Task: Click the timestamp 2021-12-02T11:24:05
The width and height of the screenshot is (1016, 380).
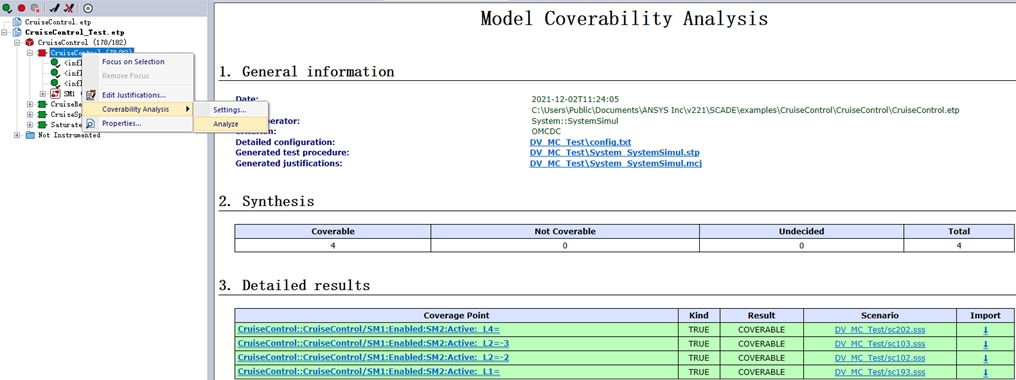Action: [x=575, y=99]
